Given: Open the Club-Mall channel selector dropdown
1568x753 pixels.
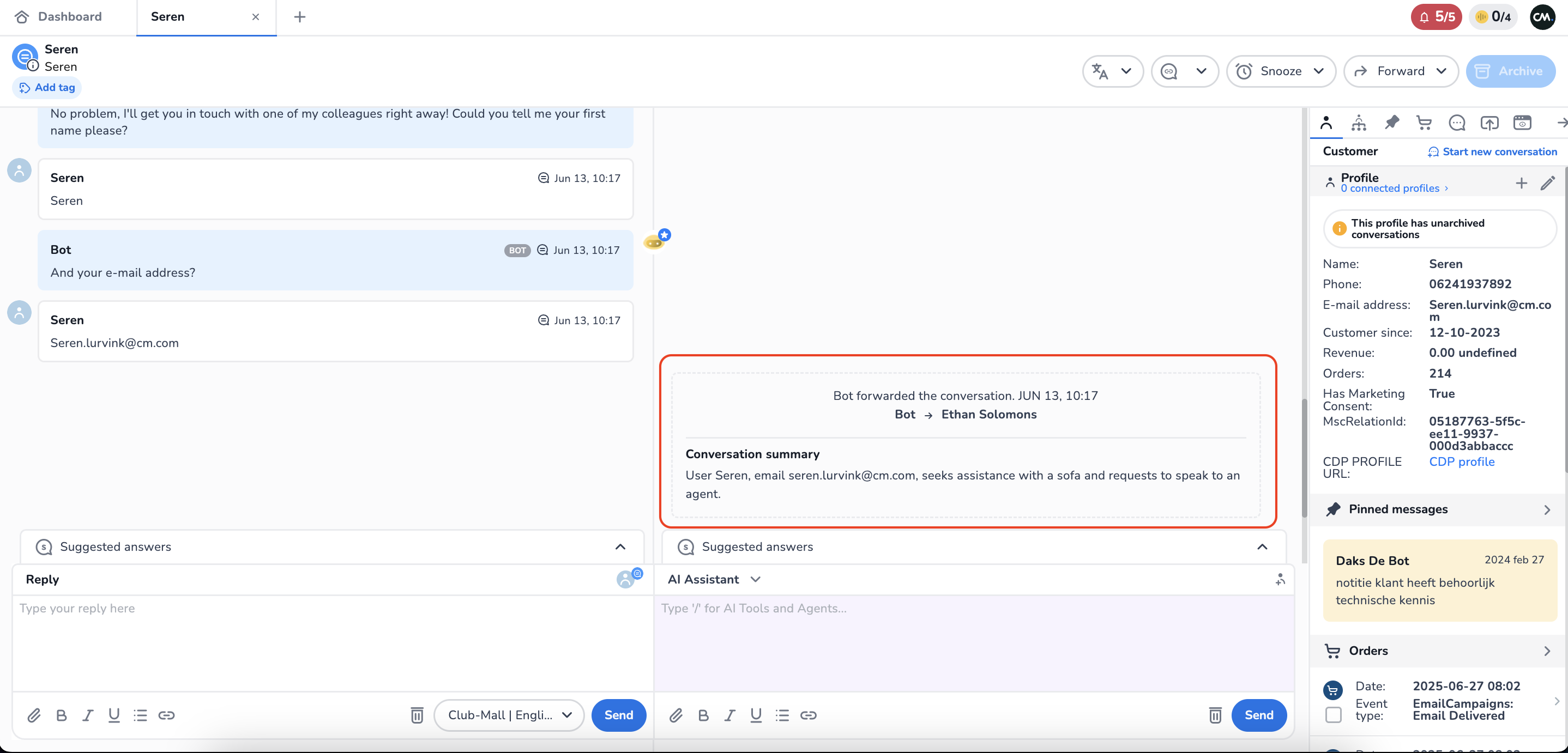Looking at the screenshot, I should [509, 715].
